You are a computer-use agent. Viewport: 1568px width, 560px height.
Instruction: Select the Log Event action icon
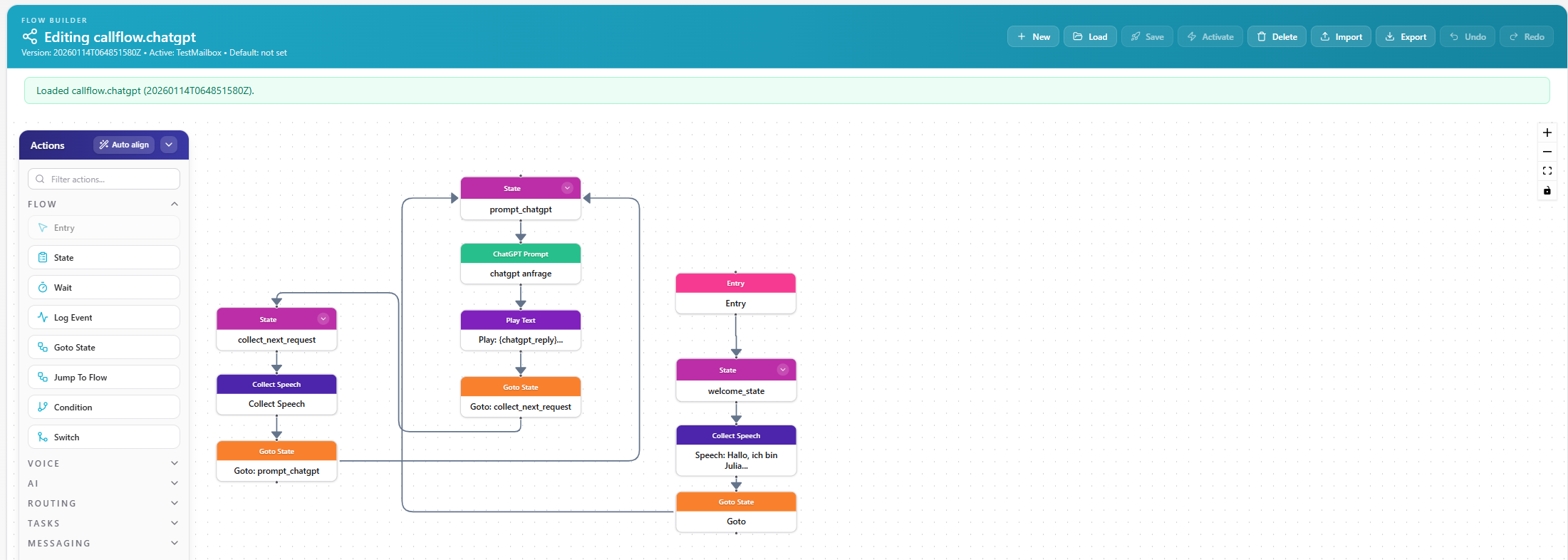tap(43, 318)
